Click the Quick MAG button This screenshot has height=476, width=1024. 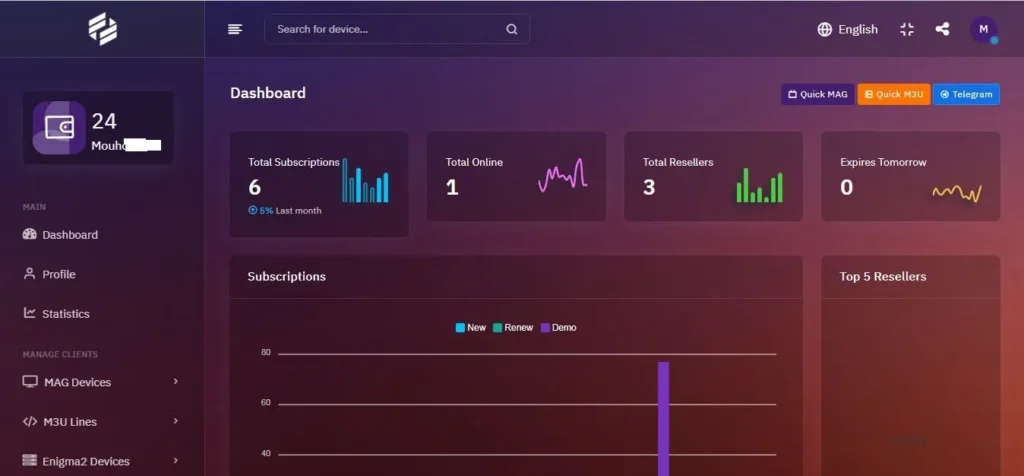[818, 94]
